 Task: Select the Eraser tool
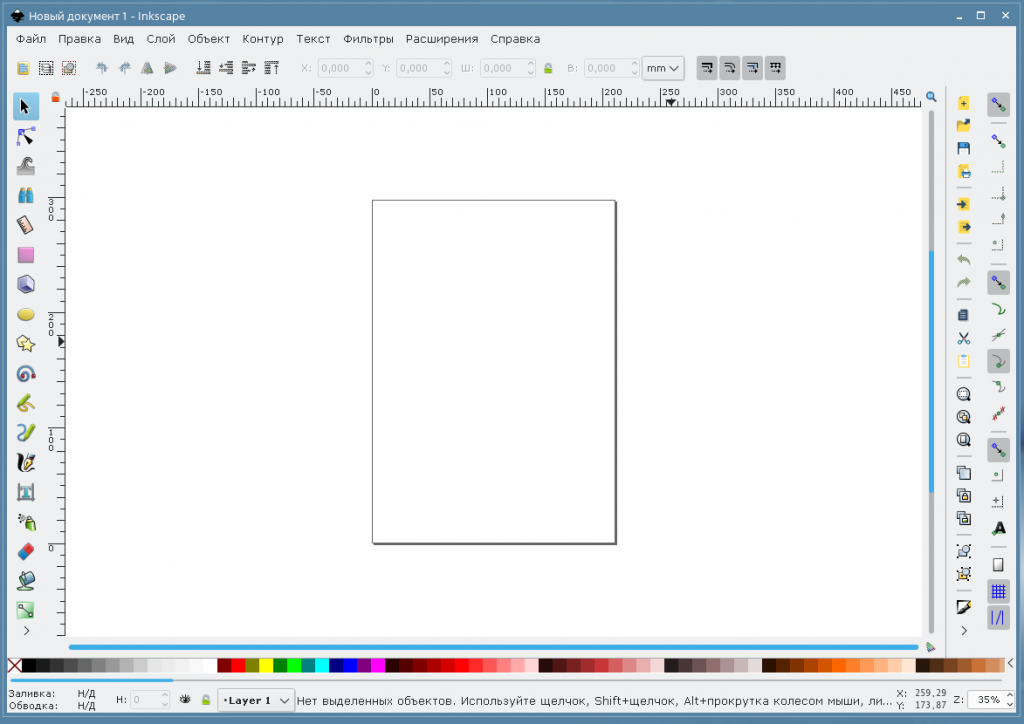pyautogui.click(x=25, y=552)
